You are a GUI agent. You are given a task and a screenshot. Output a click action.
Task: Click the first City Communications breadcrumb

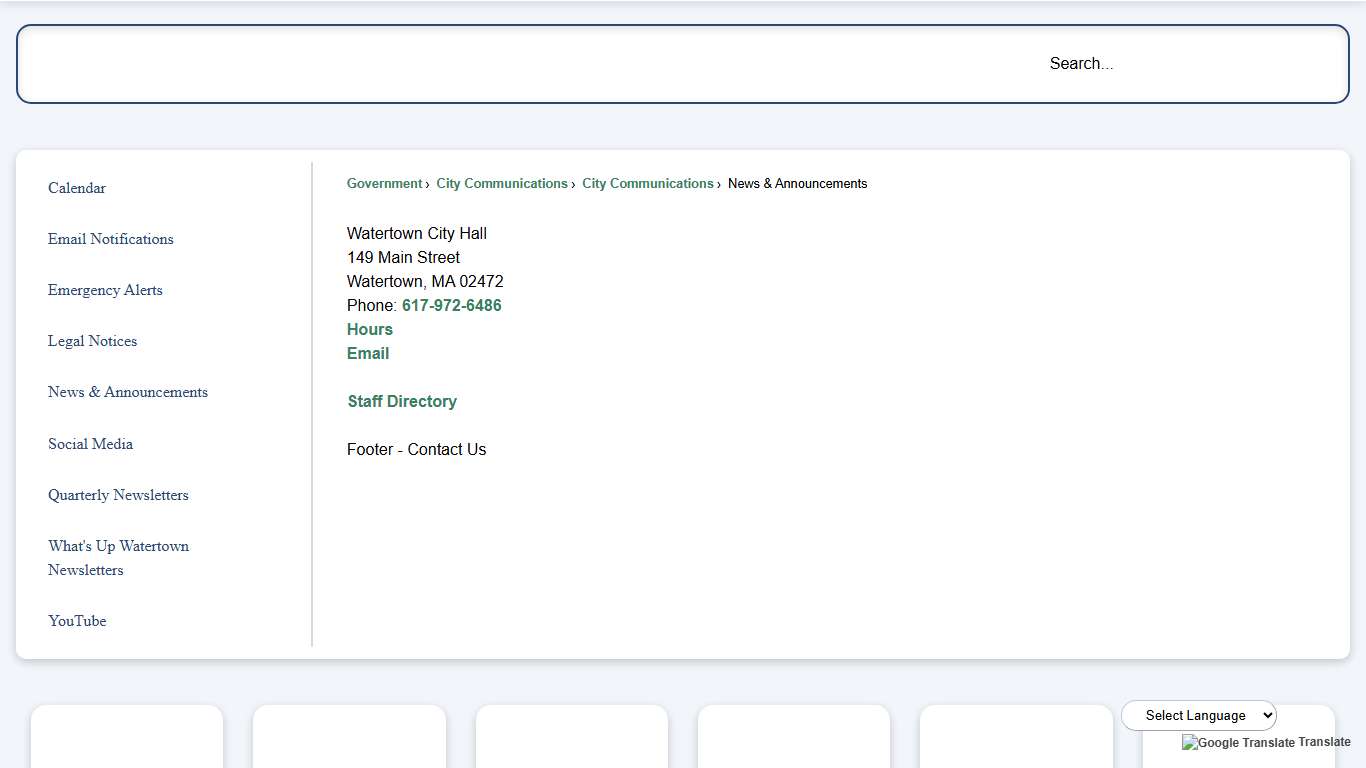[502, 184]
